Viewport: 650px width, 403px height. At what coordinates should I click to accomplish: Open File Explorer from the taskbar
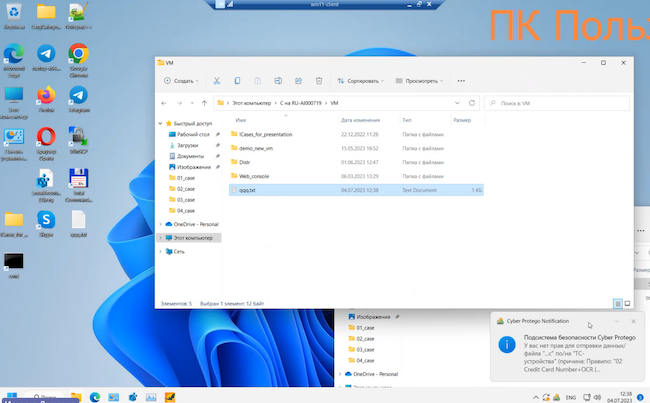tap(76, 397)
